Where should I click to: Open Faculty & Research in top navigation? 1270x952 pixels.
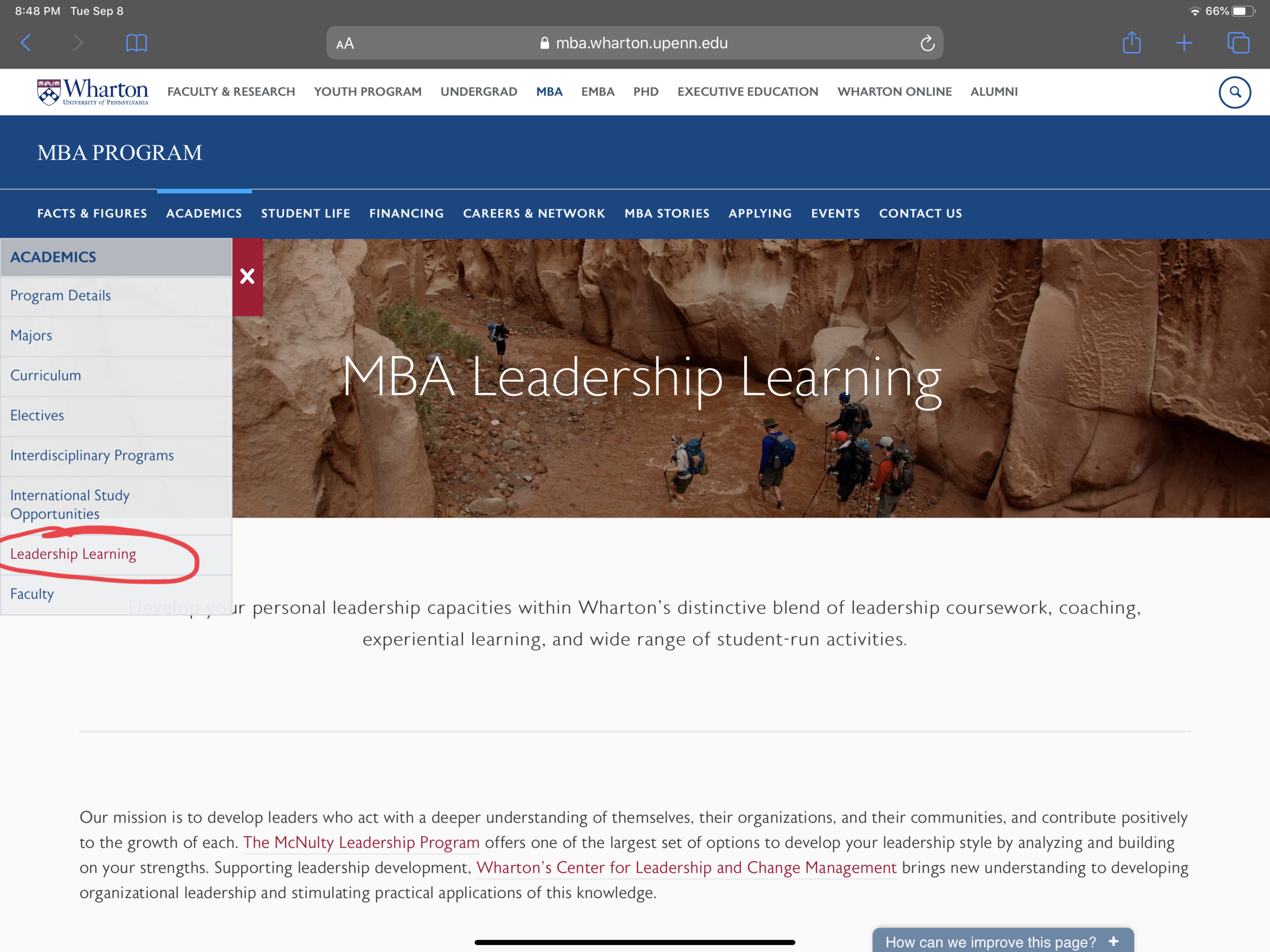[x=231, y=92]
